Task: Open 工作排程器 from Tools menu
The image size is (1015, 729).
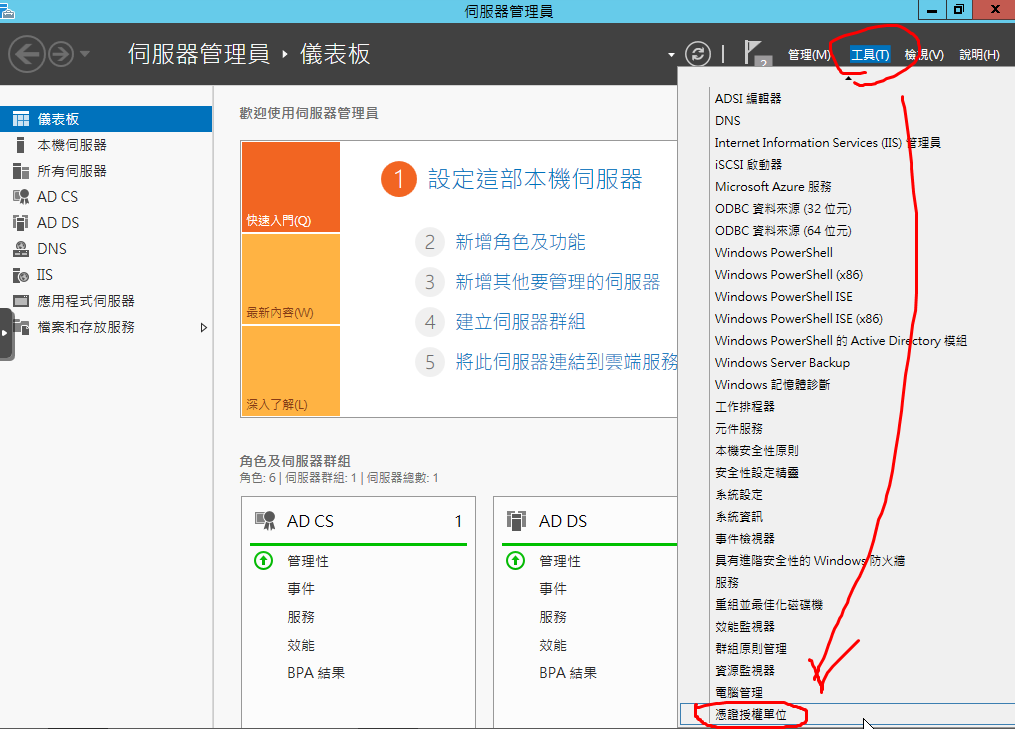Action: (744, 407)
